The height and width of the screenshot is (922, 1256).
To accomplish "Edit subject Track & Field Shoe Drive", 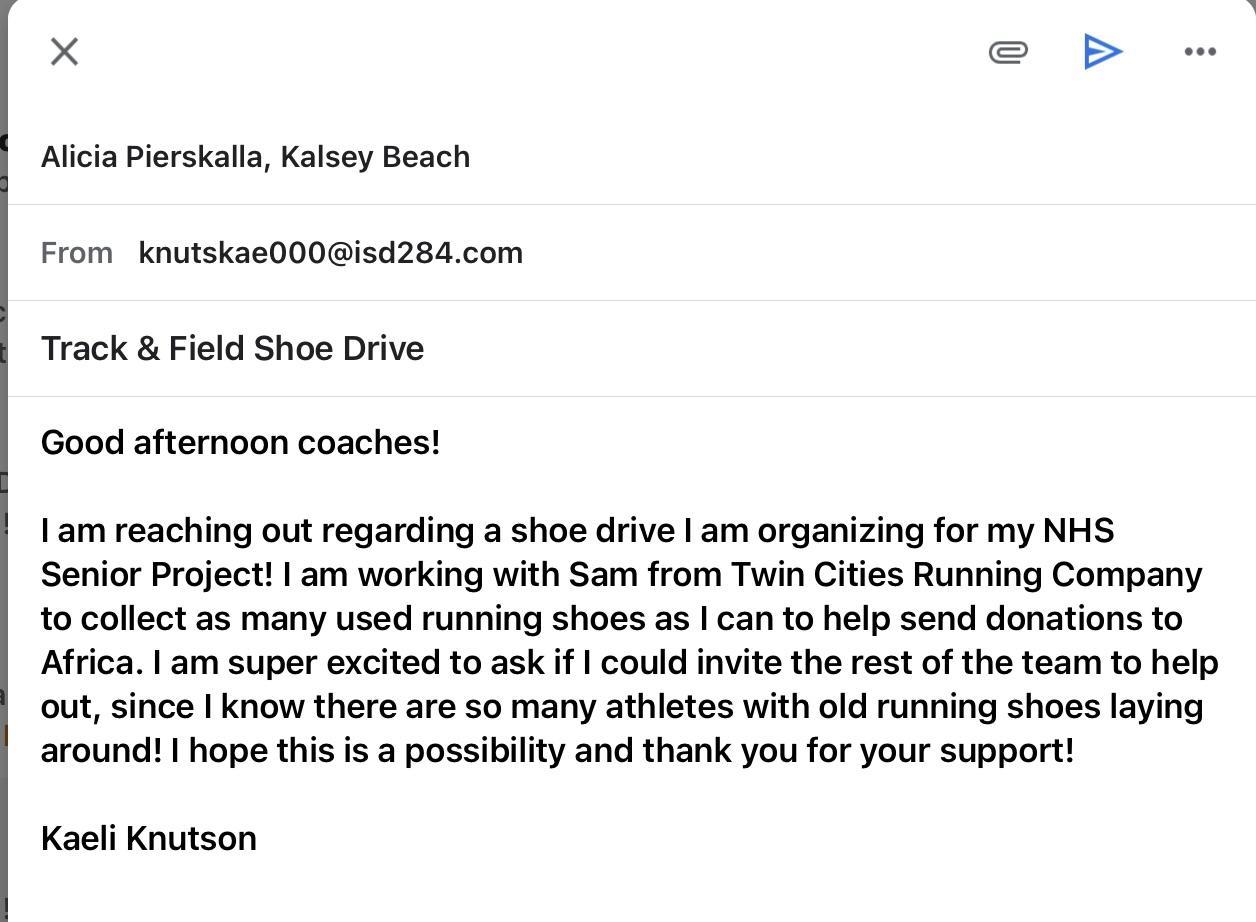I will [x=232, y=349].
